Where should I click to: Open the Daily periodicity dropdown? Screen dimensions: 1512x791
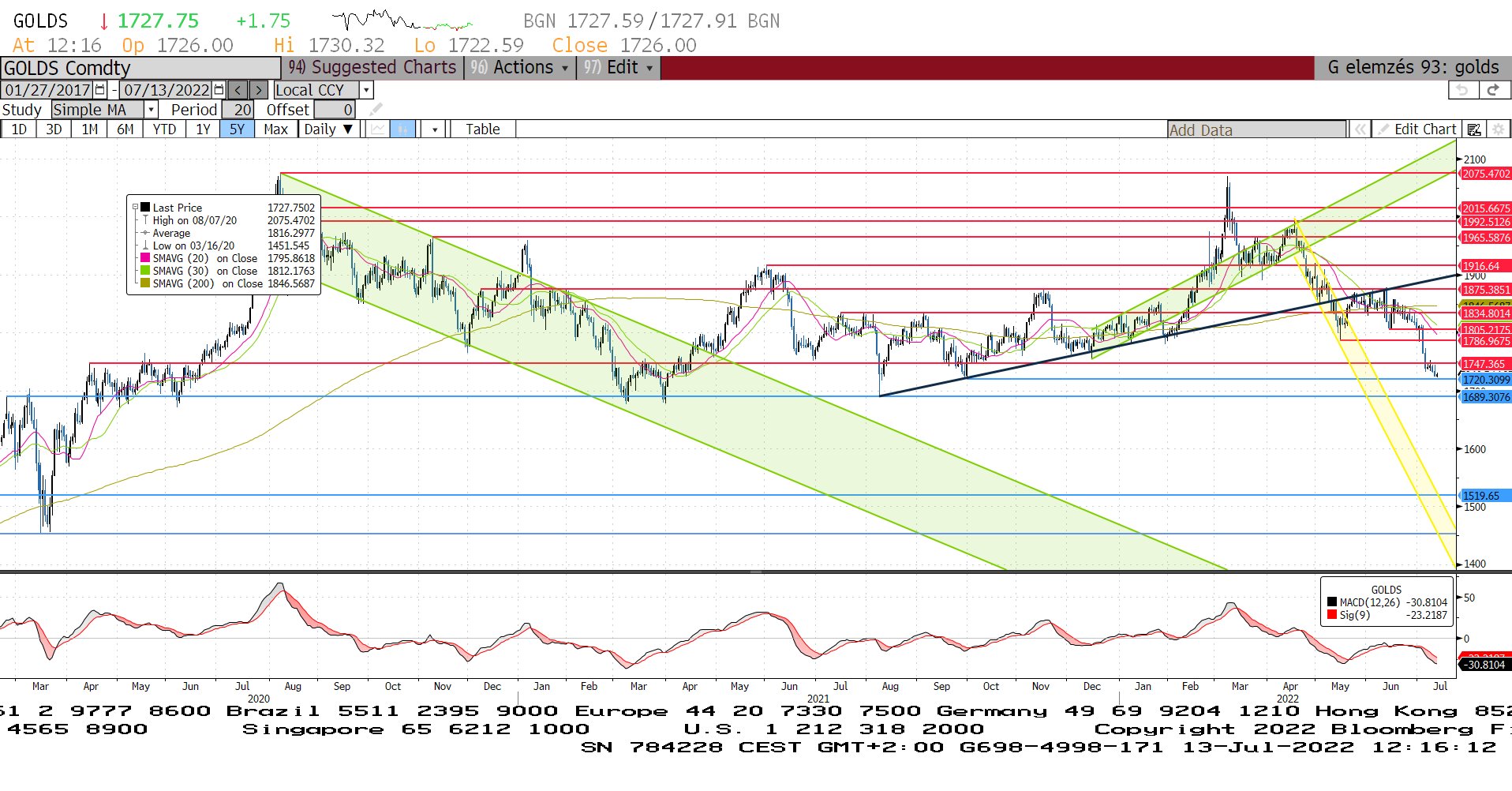click(328, 129)
